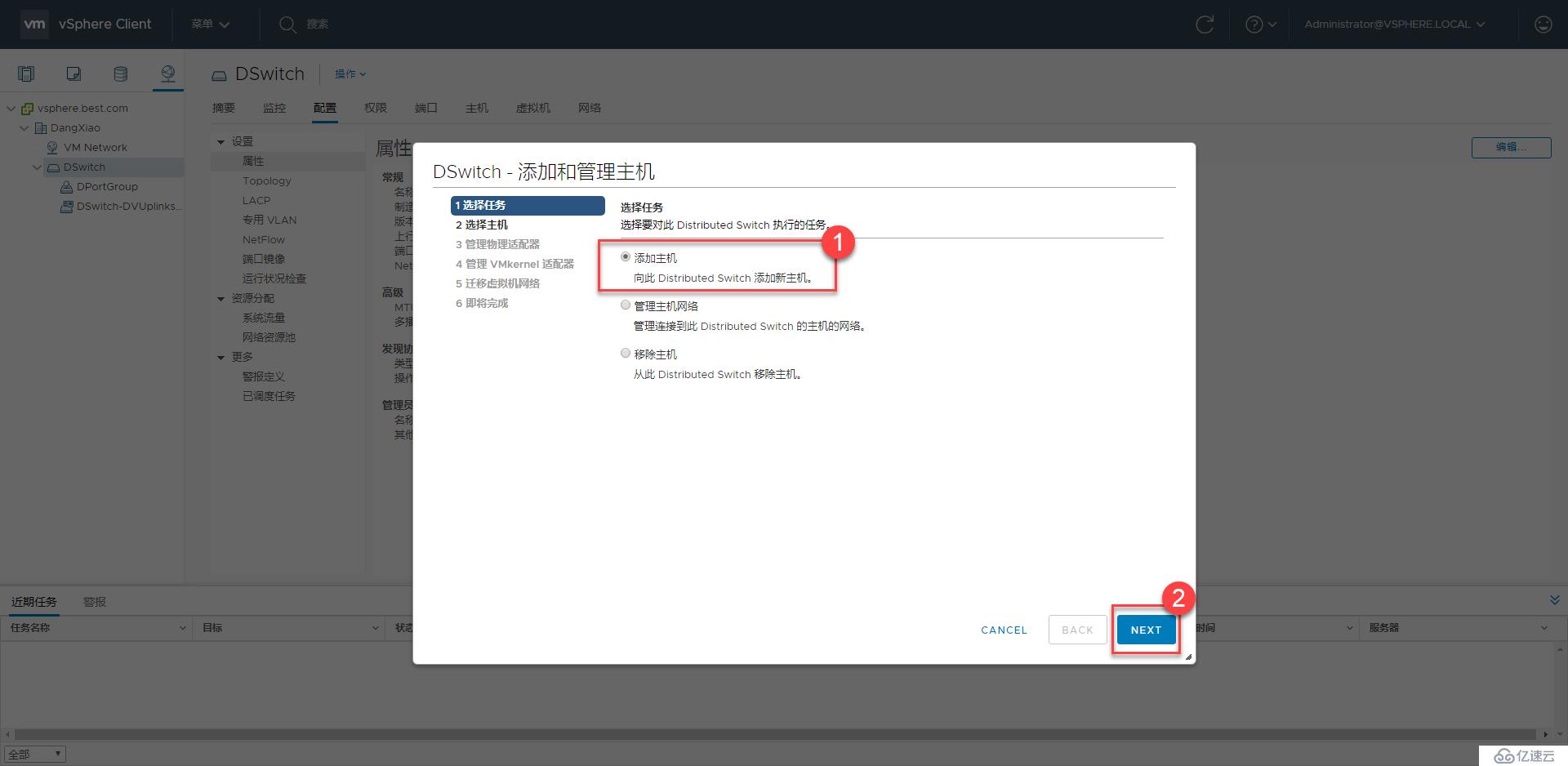This screenshot has width=1568, height=766.
Task: Click the DSwitch-DVUplinks icon in tree
Action: click(x=67, y=206)
